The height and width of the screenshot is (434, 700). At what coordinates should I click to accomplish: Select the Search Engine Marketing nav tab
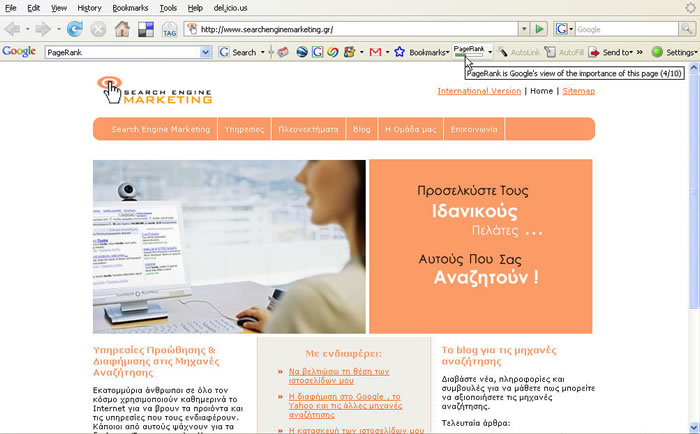click(x=160, y=129)
